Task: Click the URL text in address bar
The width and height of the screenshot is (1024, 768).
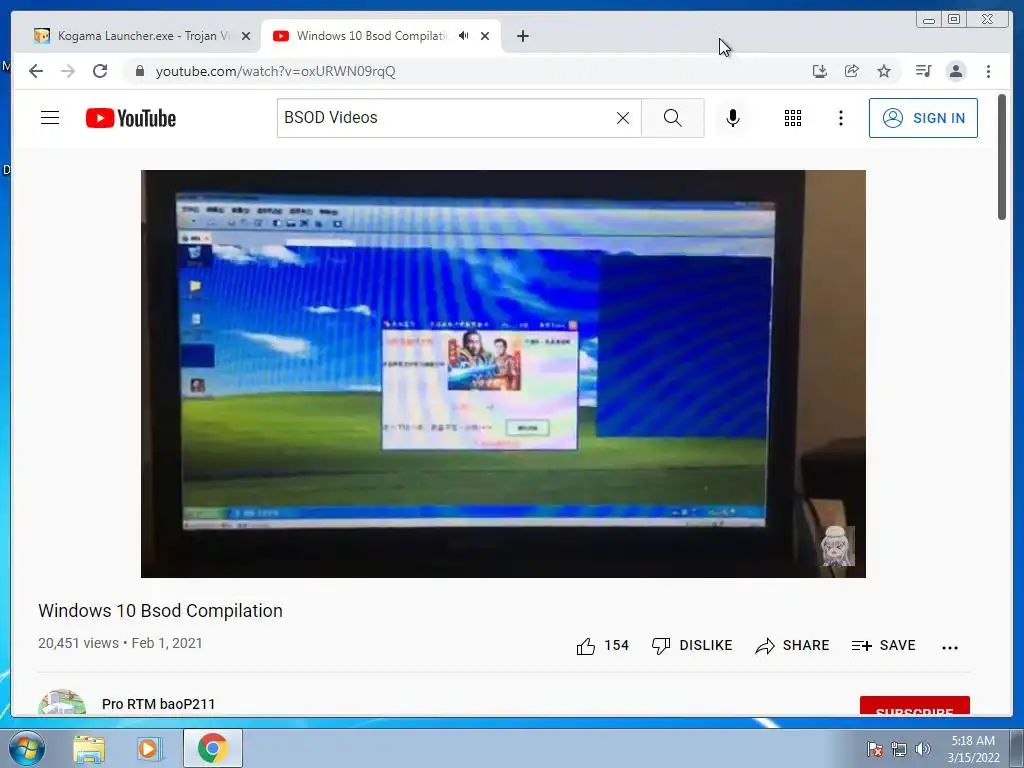Action: (x=276, y=71)
